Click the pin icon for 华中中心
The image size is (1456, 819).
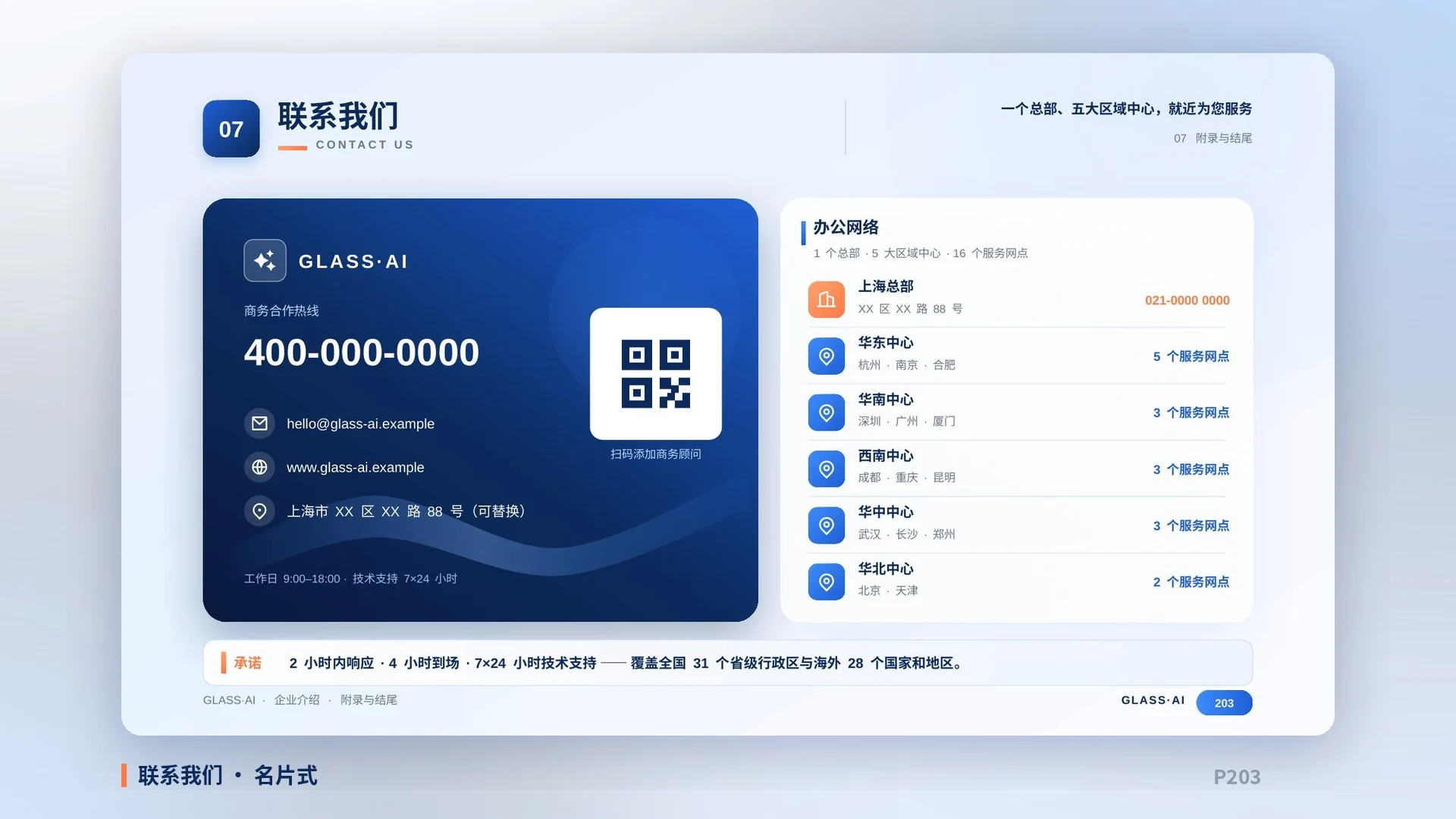pyautogui.click(x=827, y=526)
